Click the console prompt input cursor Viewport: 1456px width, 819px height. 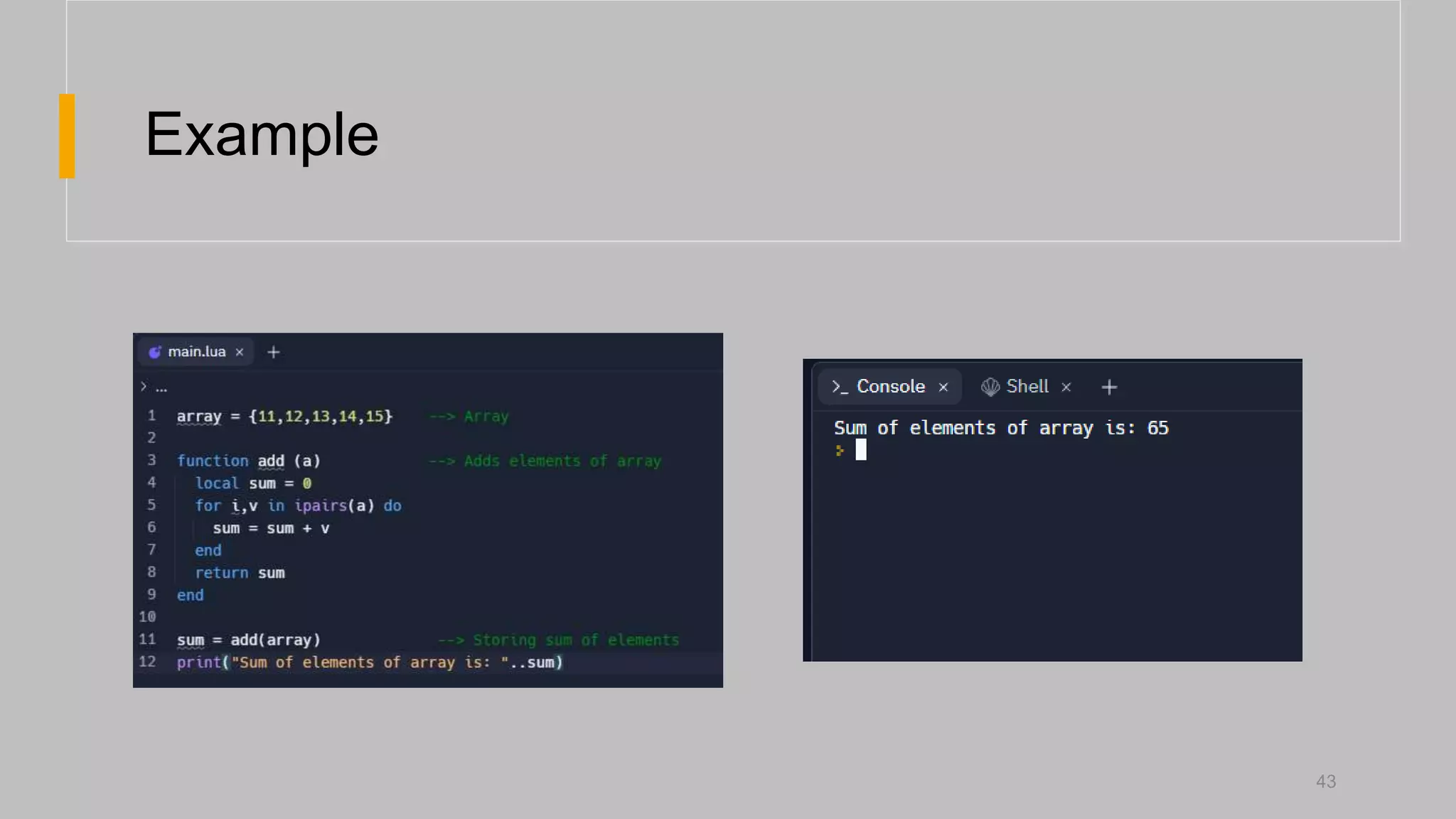tap(861, 450)
